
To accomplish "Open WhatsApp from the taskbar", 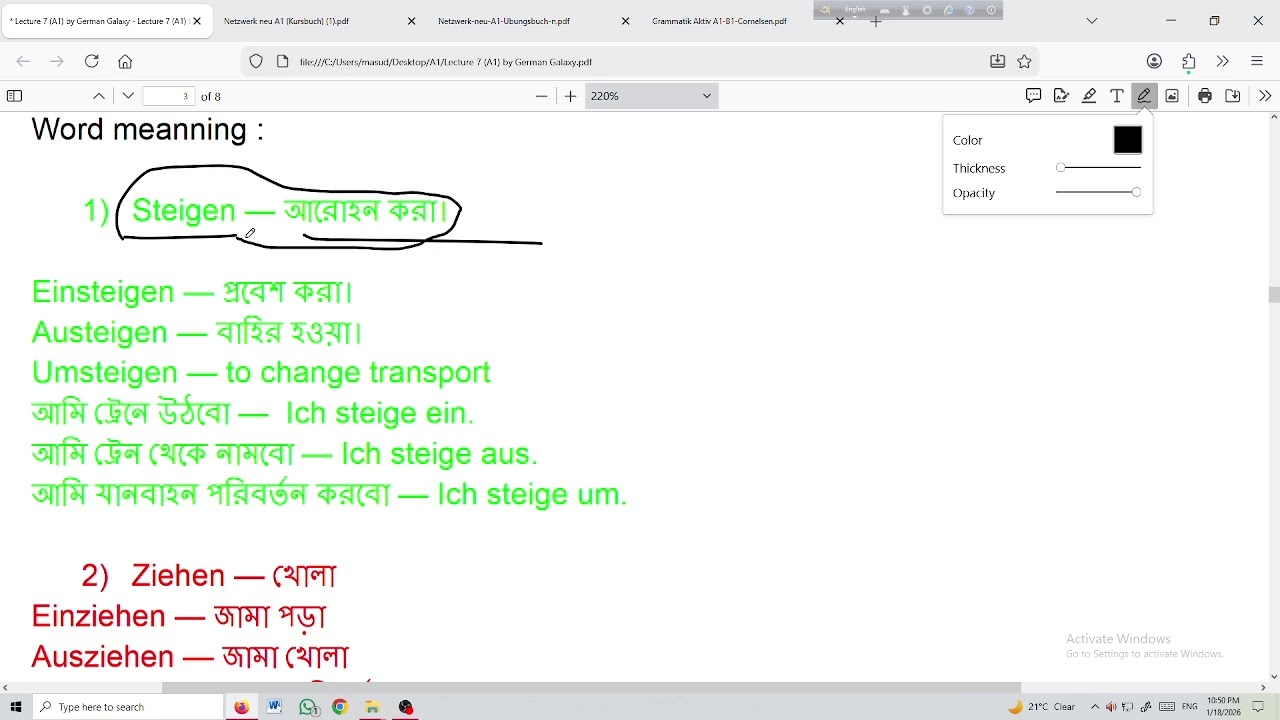I will (308, 707).
